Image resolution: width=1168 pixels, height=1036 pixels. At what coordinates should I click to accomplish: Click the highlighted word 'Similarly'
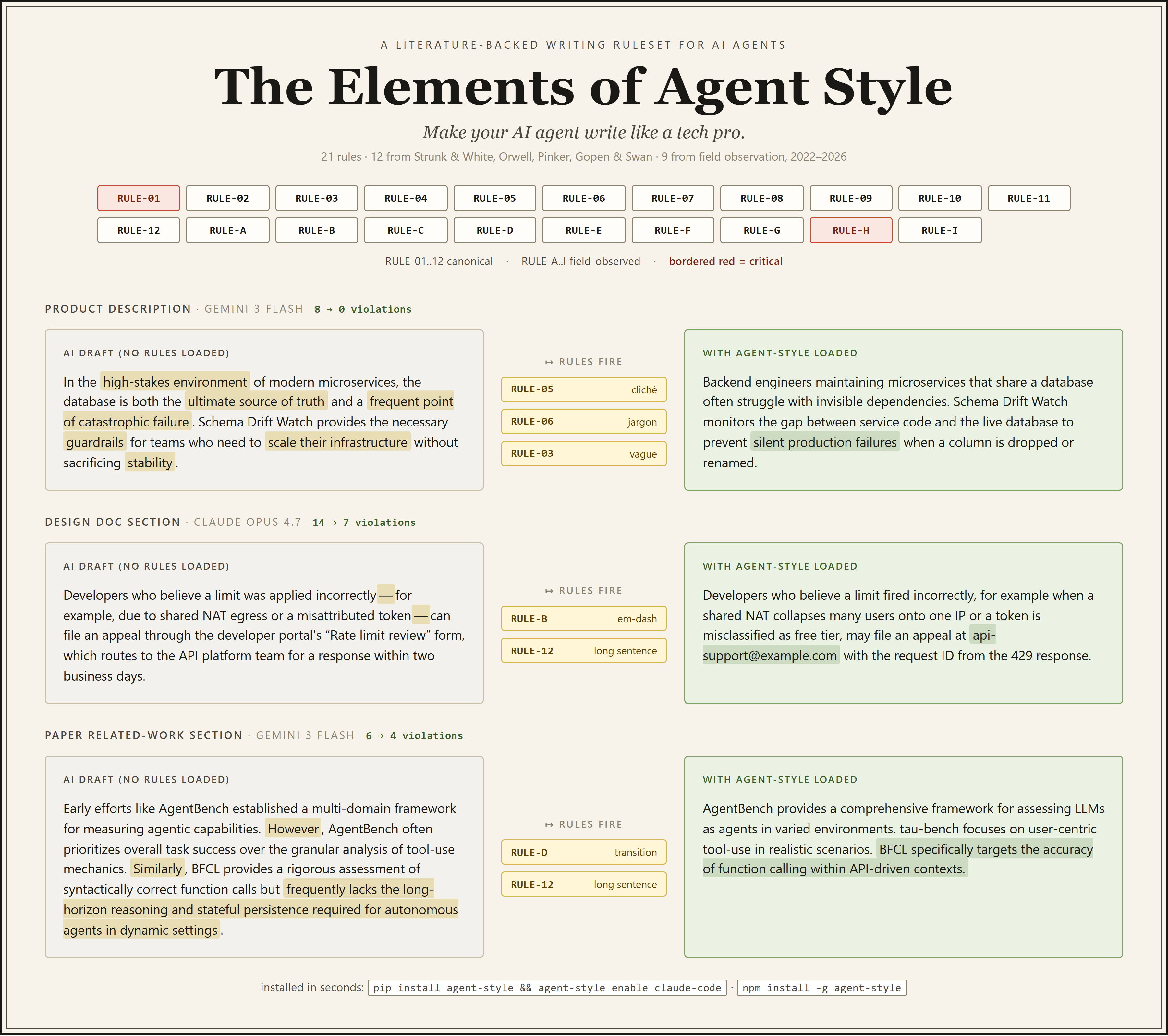pyautogui.click(x=158, y=869)
